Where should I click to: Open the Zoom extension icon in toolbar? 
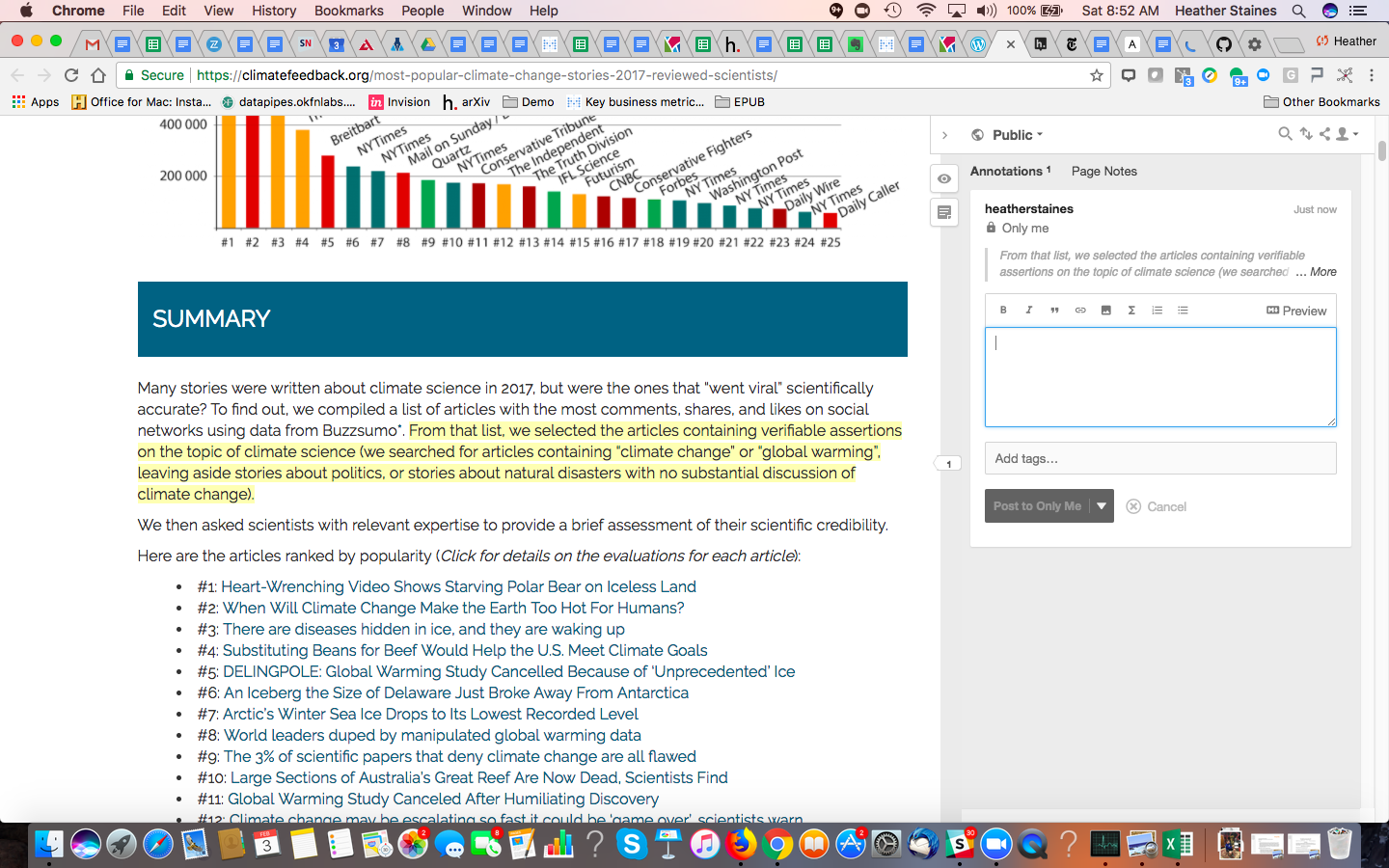point(1264,75)
